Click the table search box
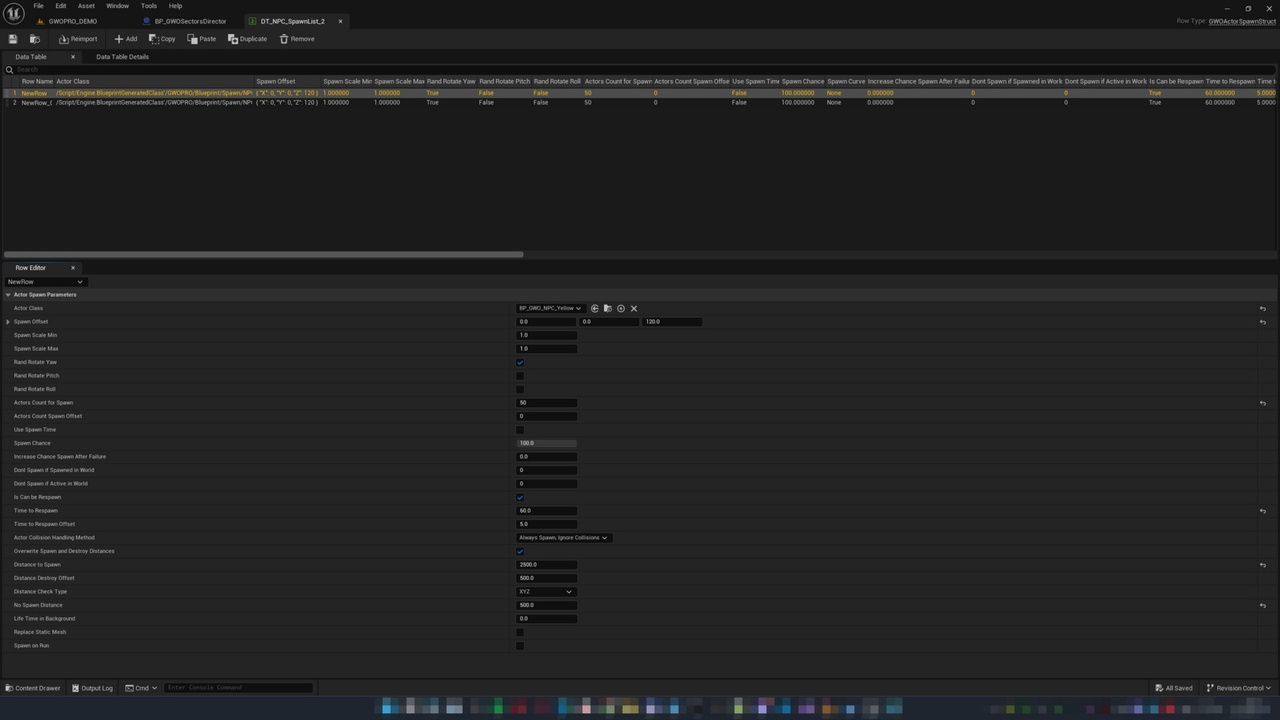The image size is (1280, 720). tap(640, 69)
